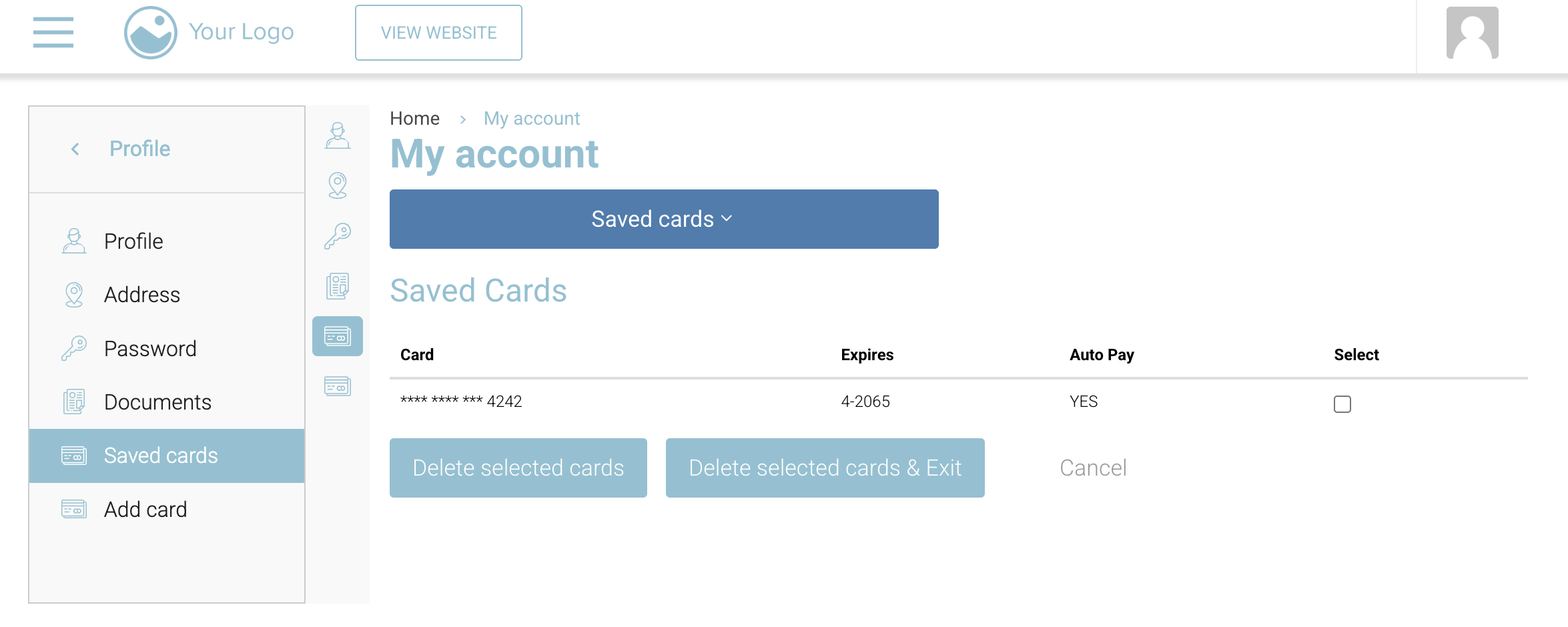The height and width of the screenshot is (627, 1568).
Task: Click the VIEW WEBSITE button
Action: tap(438, 33)
